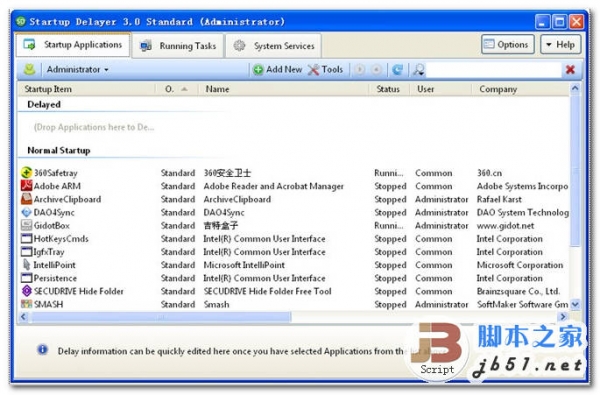Click the horizontal scrollbar thumb

[x=161, y=317]
